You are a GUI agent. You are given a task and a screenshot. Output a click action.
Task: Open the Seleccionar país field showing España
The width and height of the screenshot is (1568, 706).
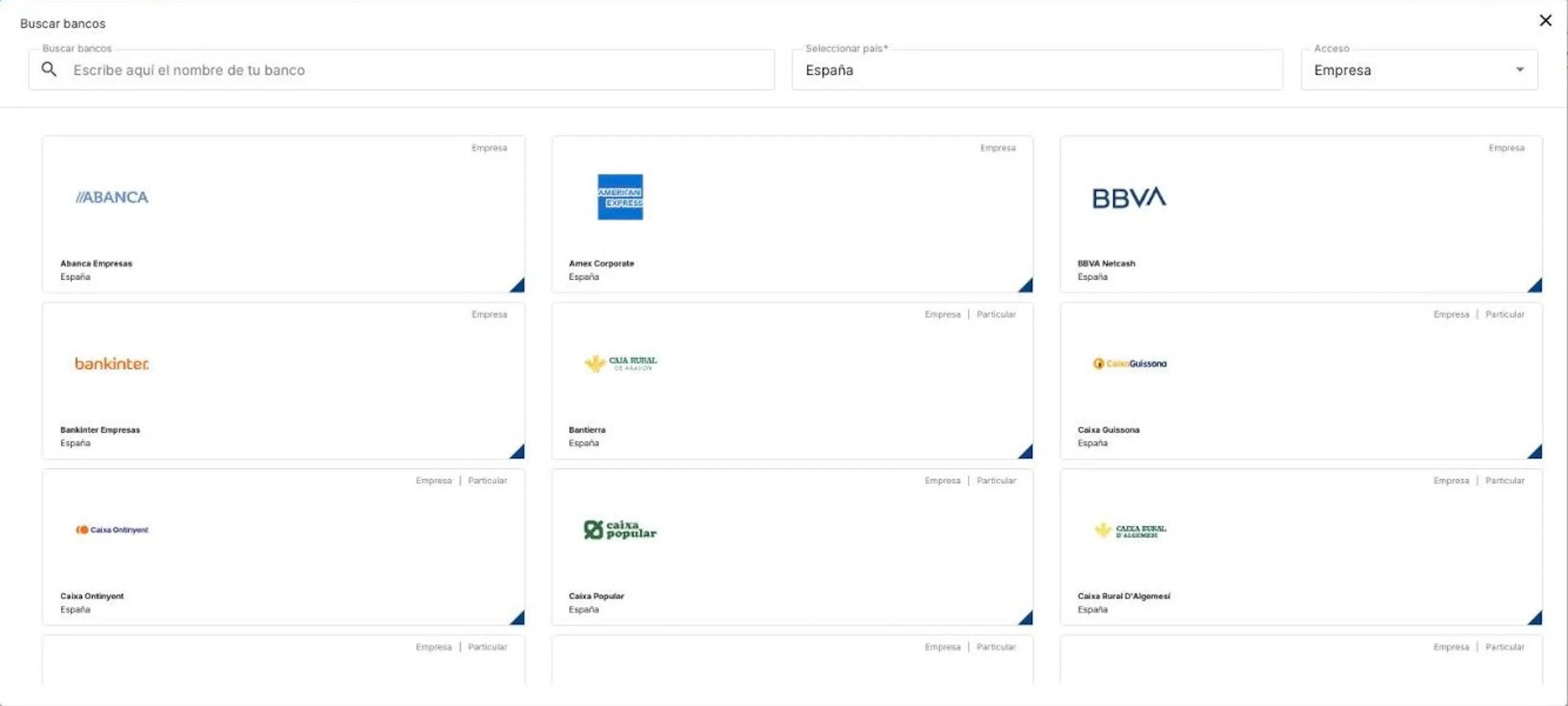1037,70
